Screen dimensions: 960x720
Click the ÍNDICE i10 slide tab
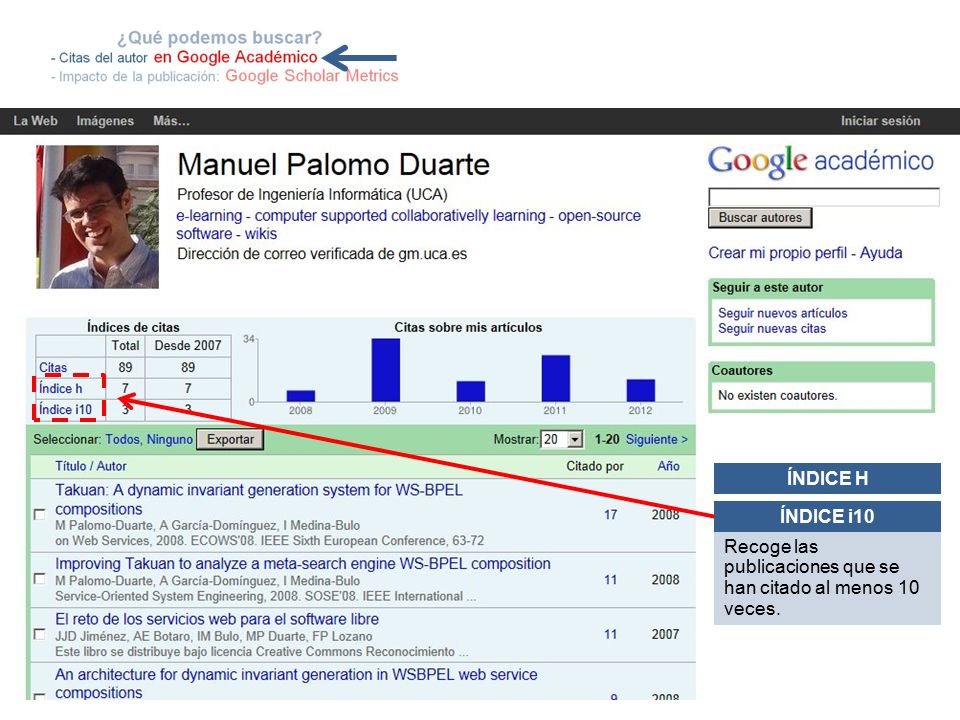pyautogui.click(x=827, y=516)
